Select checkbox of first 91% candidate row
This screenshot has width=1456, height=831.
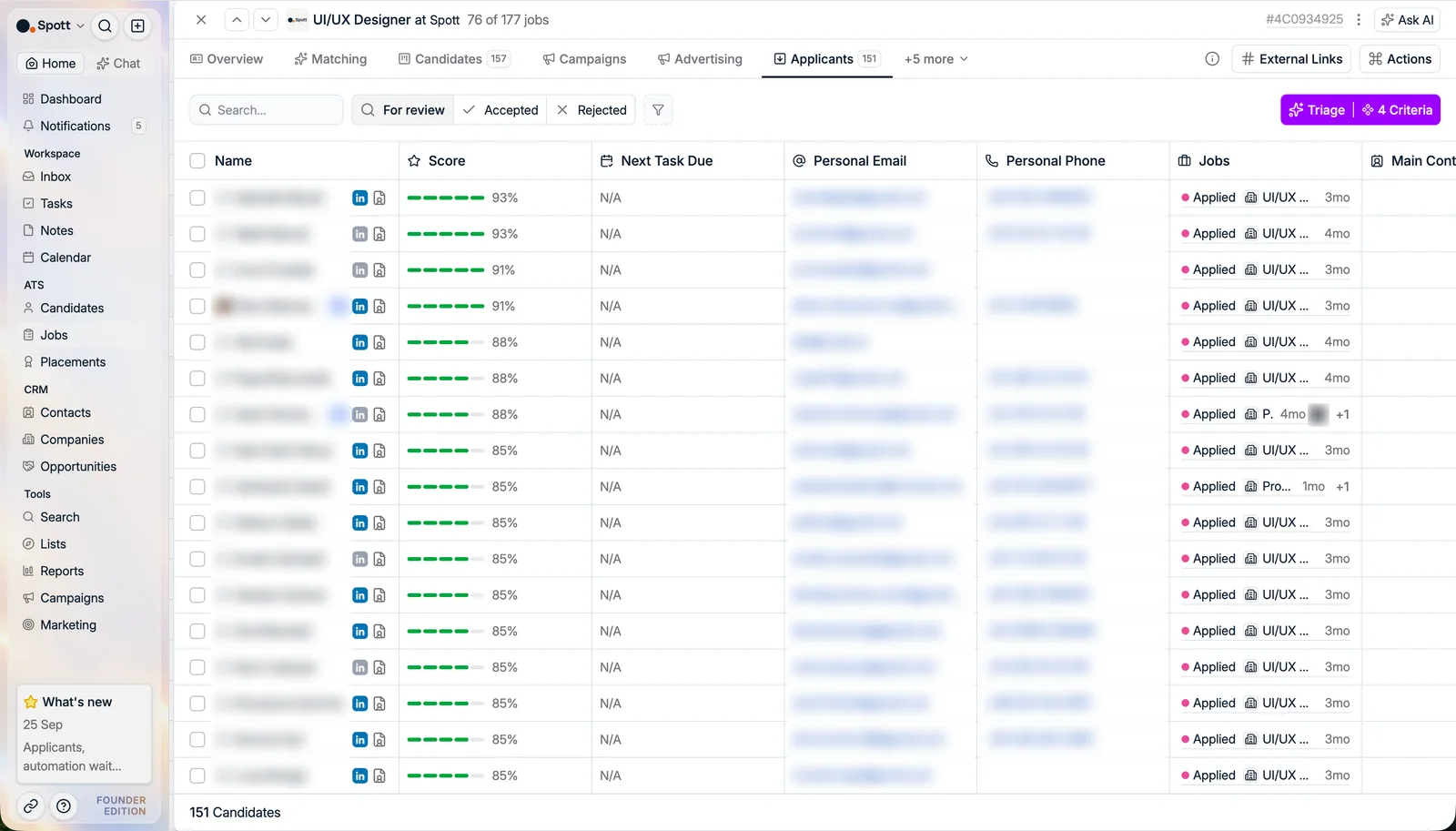point(197,270)
